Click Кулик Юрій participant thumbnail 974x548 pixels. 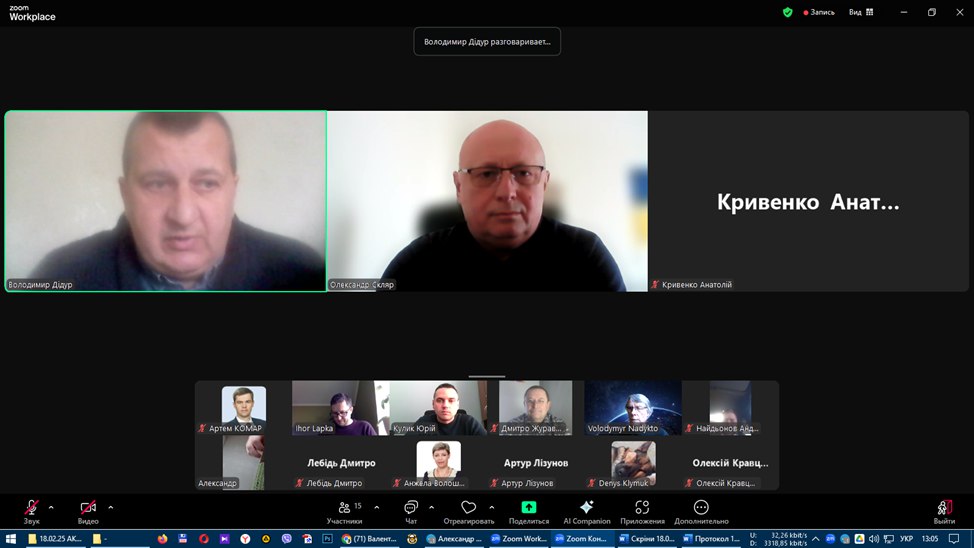click(x=438, y=408)
